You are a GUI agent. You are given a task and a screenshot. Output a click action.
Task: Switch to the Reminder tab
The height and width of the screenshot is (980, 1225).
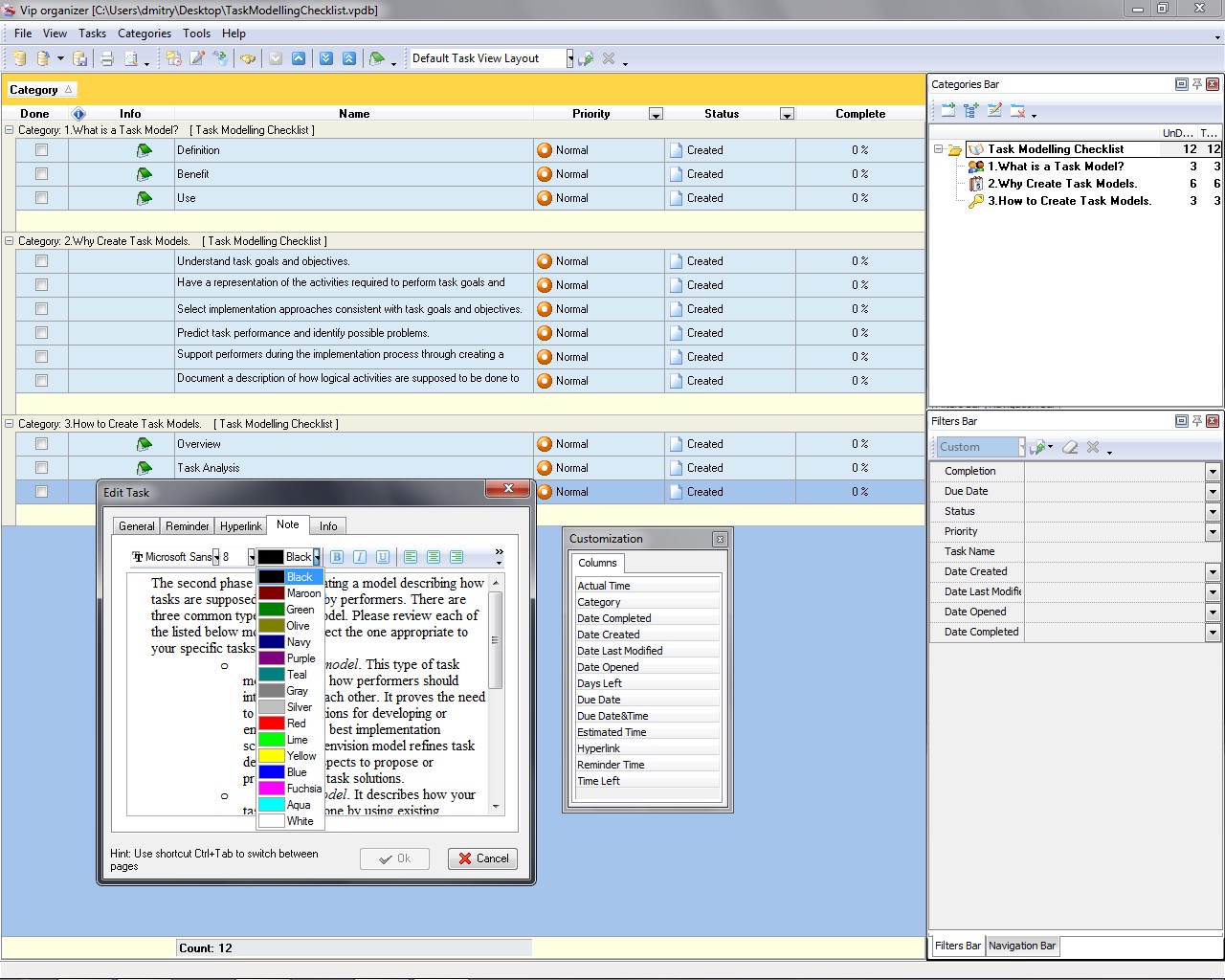[x=188, y=526]
